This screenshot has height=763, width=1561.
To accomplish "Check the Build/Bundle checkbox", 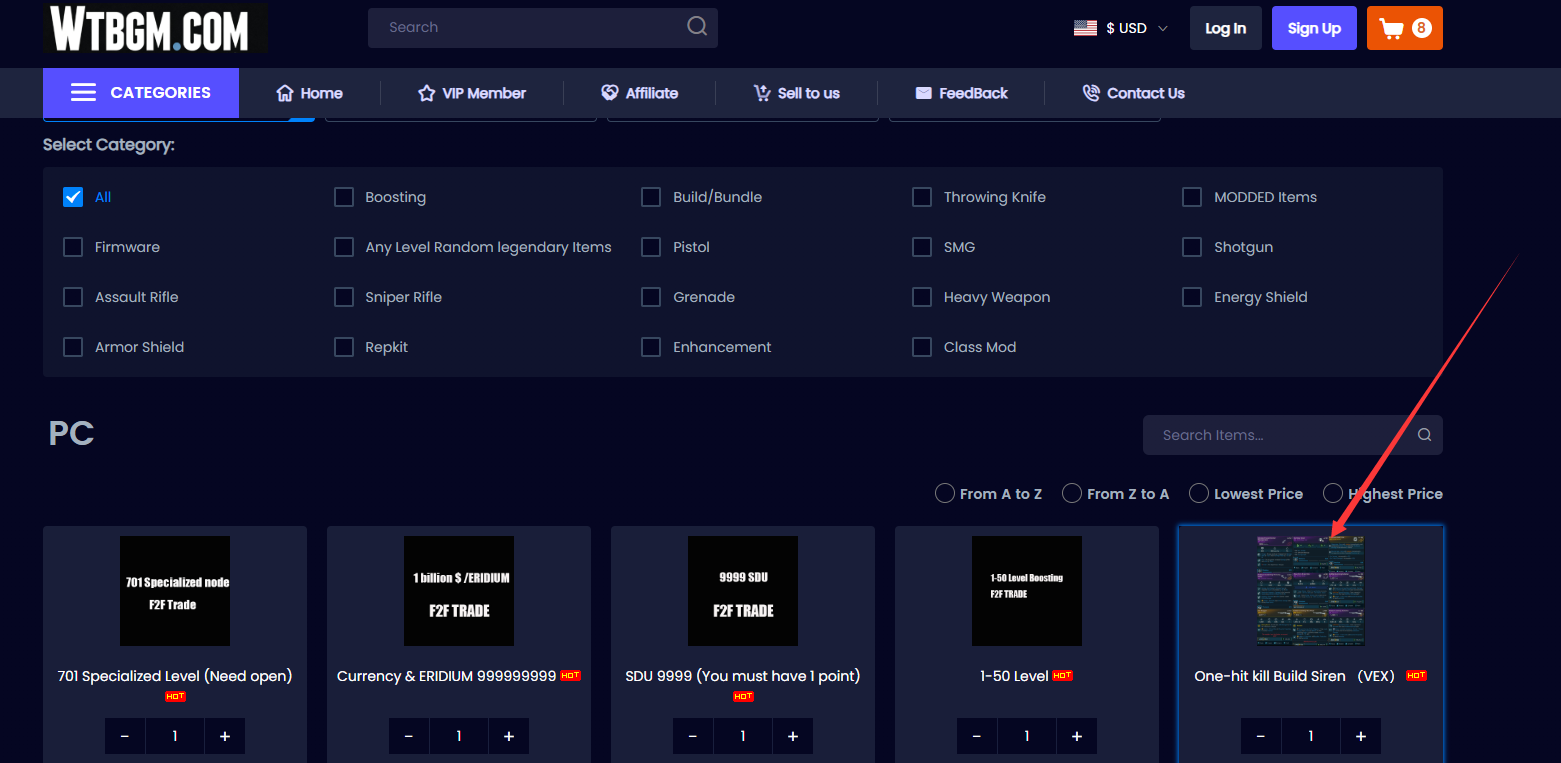I will [x=651, y=197].
